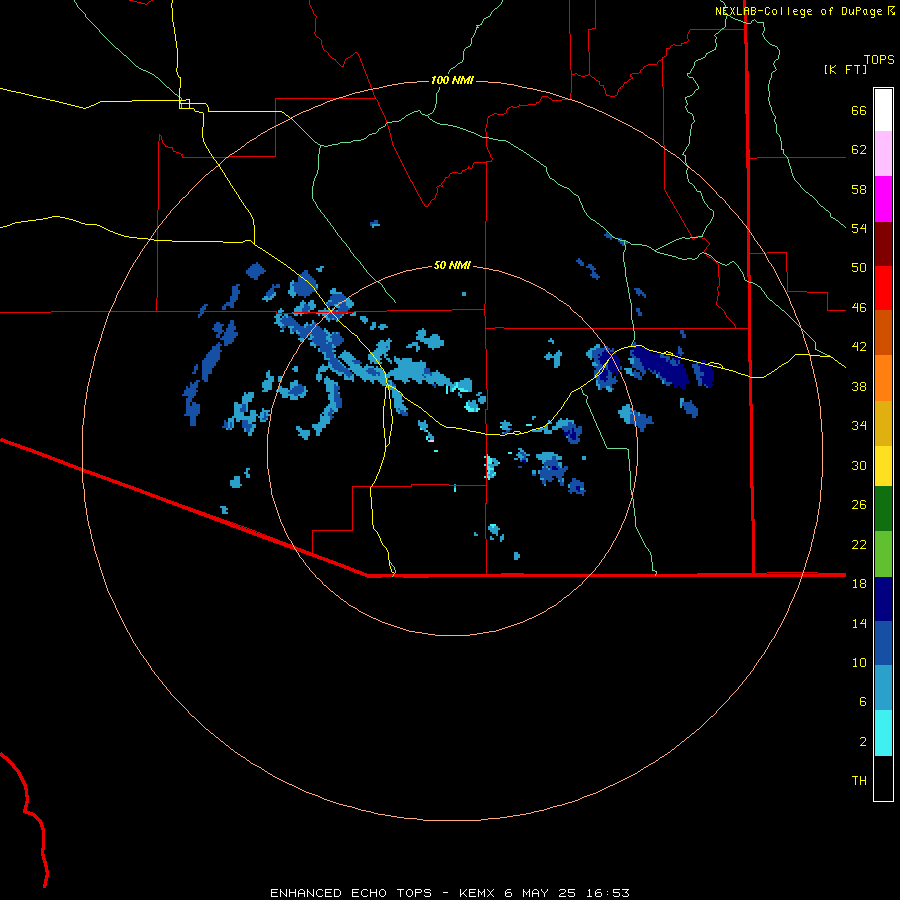Click legend value 46

pos(859,308)
